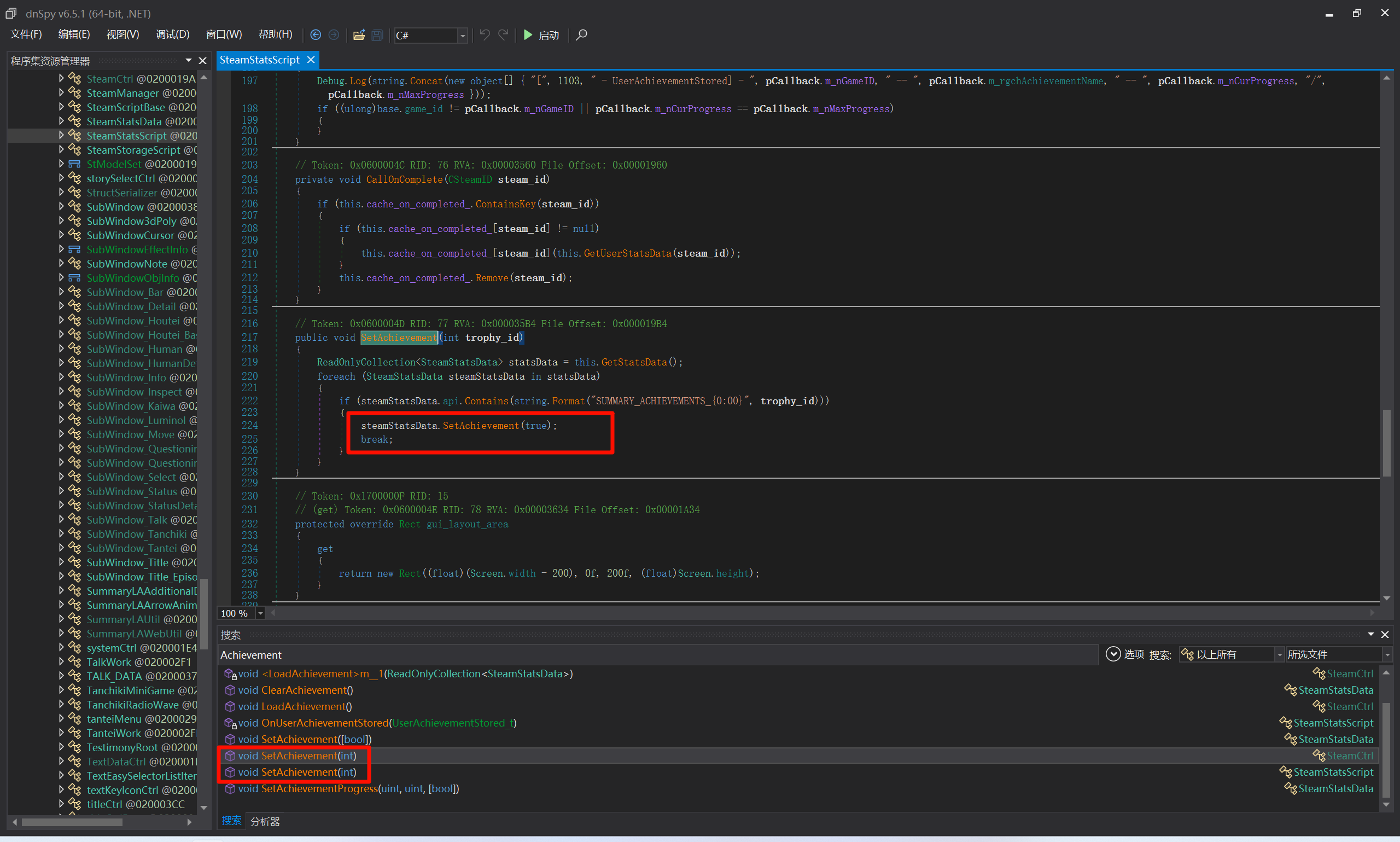
Task: Click the navigate forward arrow icon
Action: coord(334,35)
